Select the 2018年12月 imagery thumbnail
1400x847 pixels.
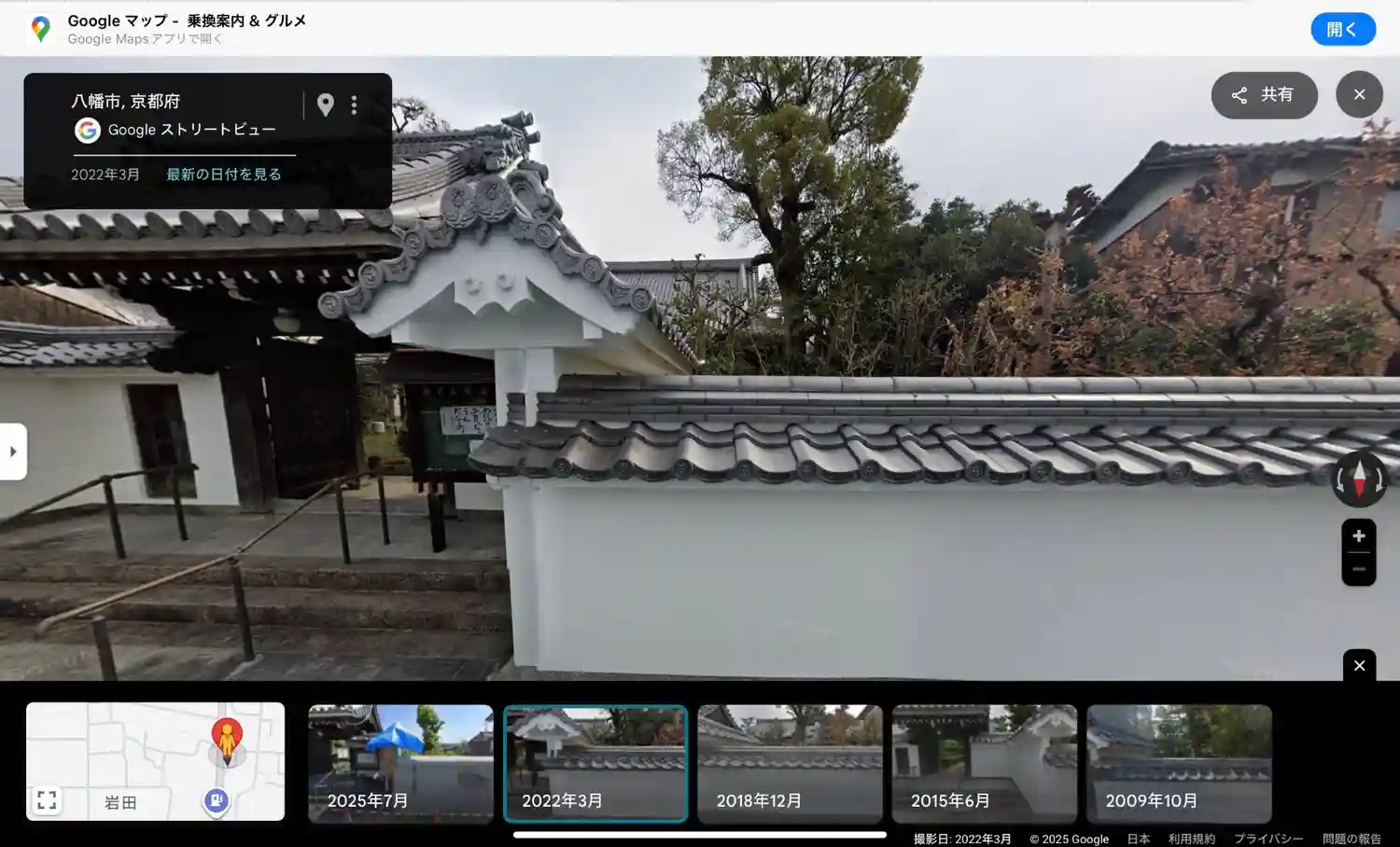[x=790, y=763]
